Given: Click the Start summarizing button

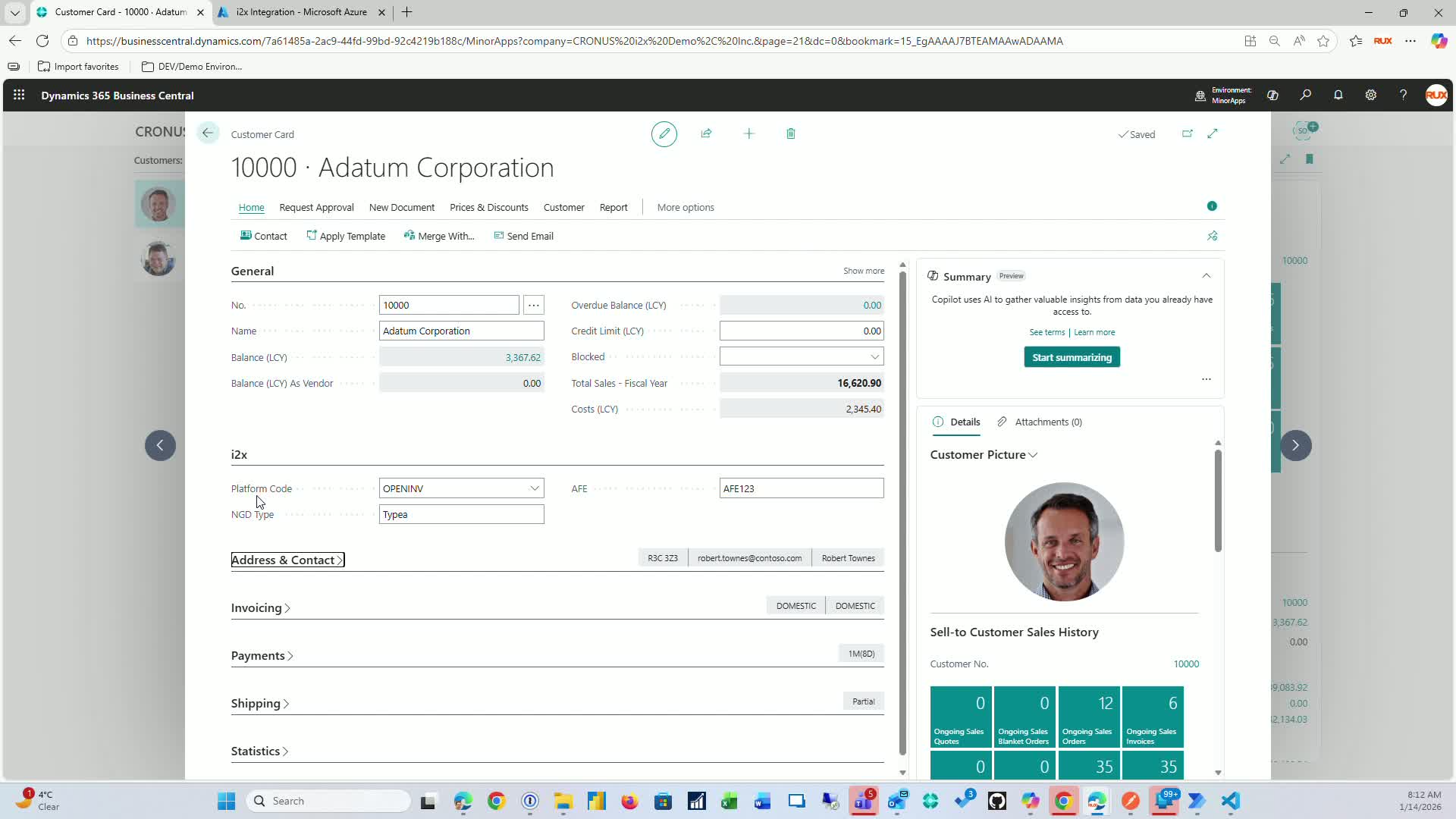Looking at the screenshot, I should (1071, 357).
